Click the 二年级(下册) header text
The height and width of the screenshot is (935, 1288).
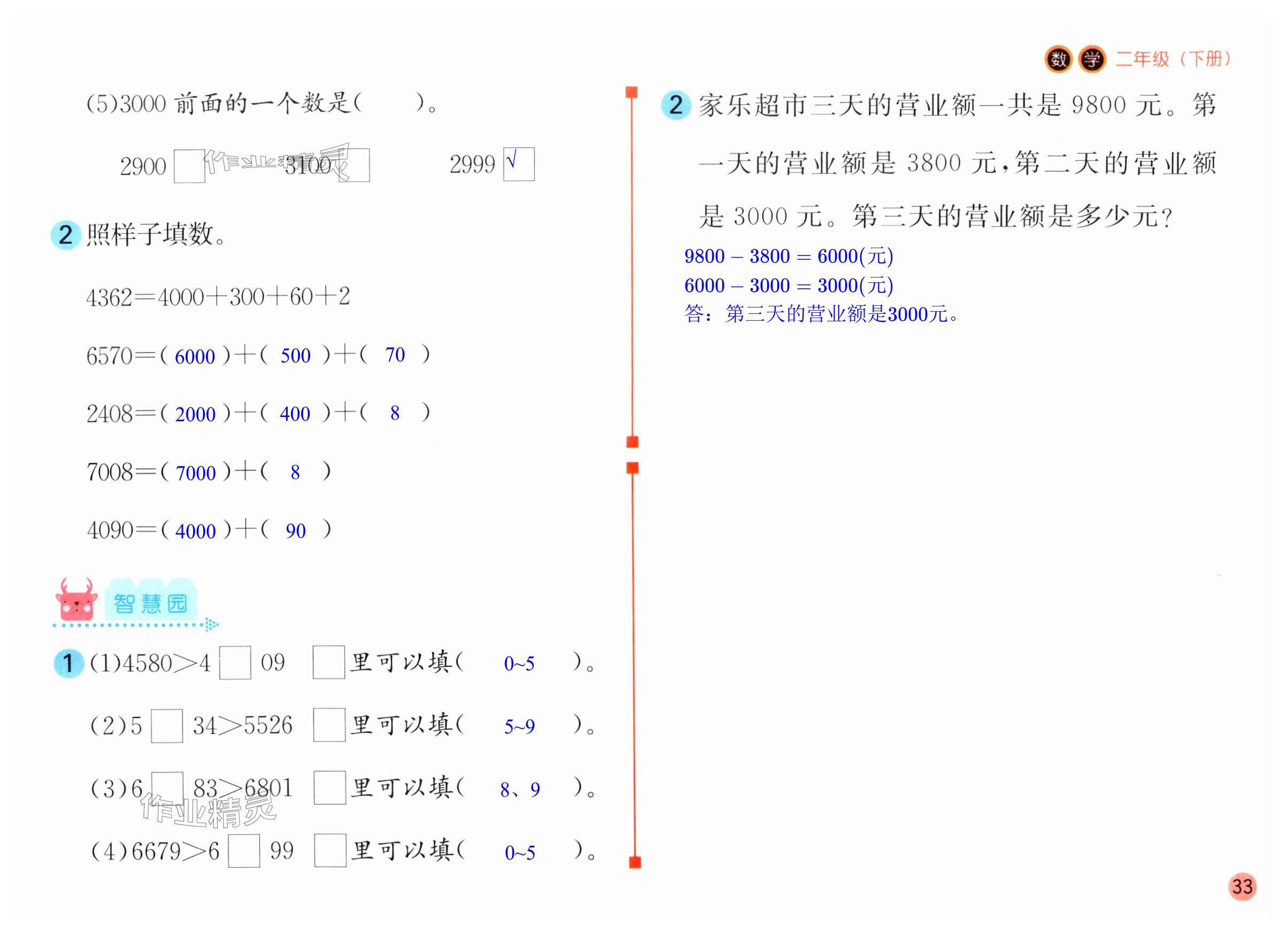(x=1173, y=59)
